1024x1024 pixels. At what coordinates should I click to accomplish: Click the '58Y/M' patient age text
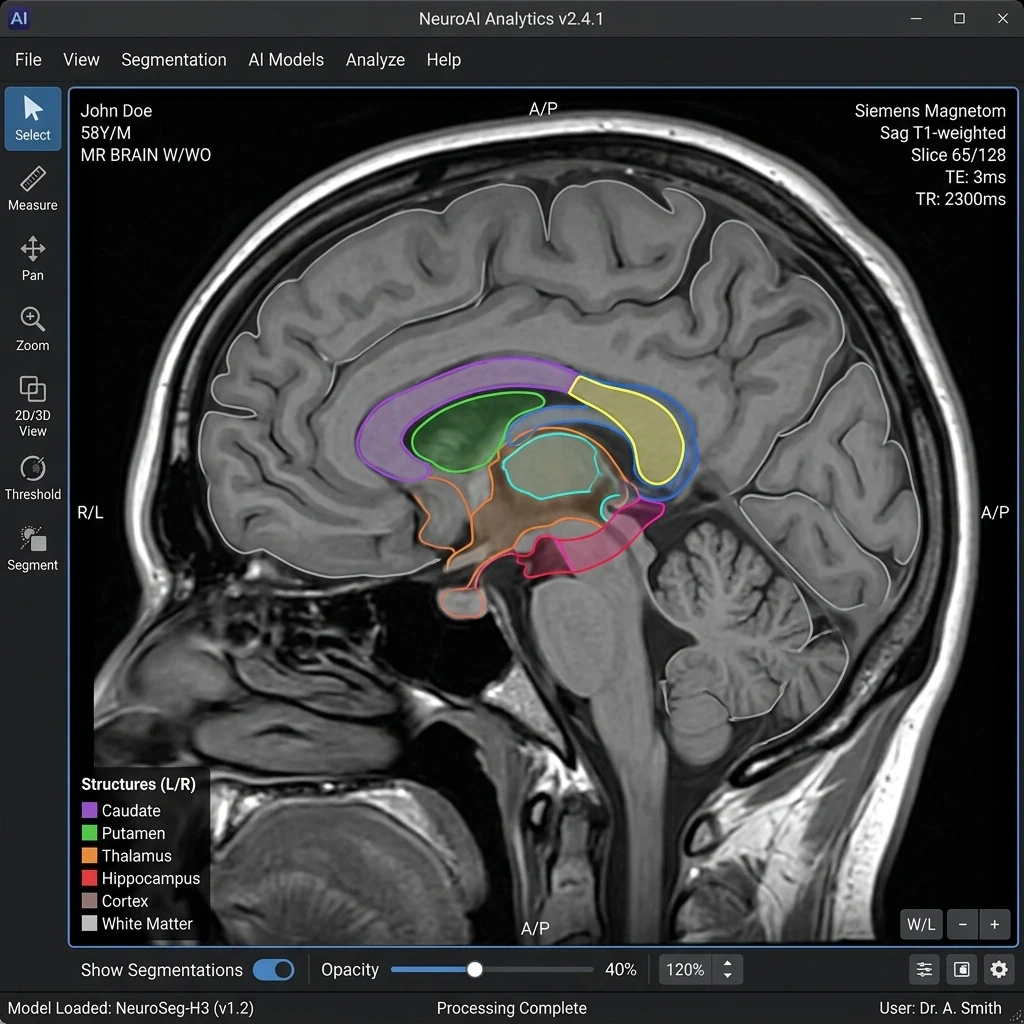106,133
